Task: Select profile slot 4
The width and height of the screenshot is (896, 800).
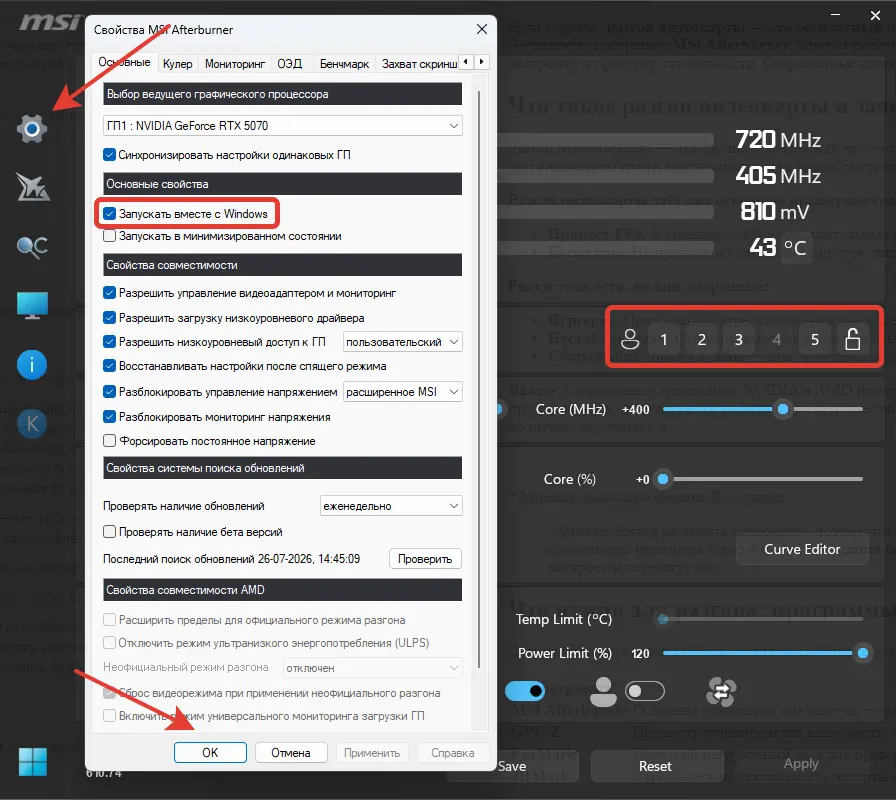Action: point(777,340)
